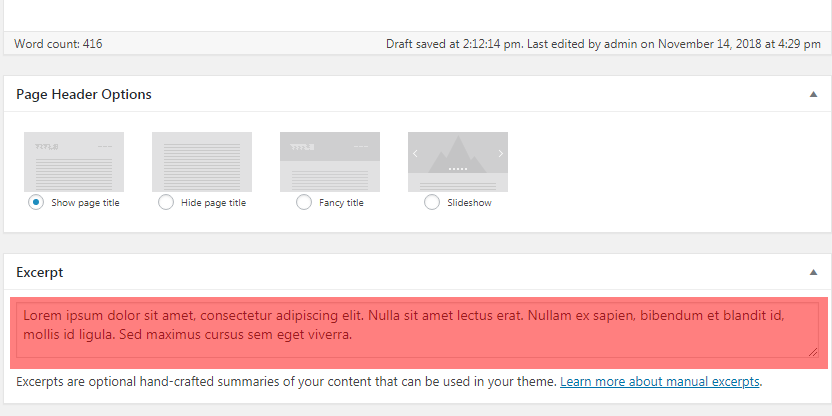This screenshot has height=416, width=832.
Task: Pick the Fancy title layout thumbnail image
Action: click(x=330, y=162)
